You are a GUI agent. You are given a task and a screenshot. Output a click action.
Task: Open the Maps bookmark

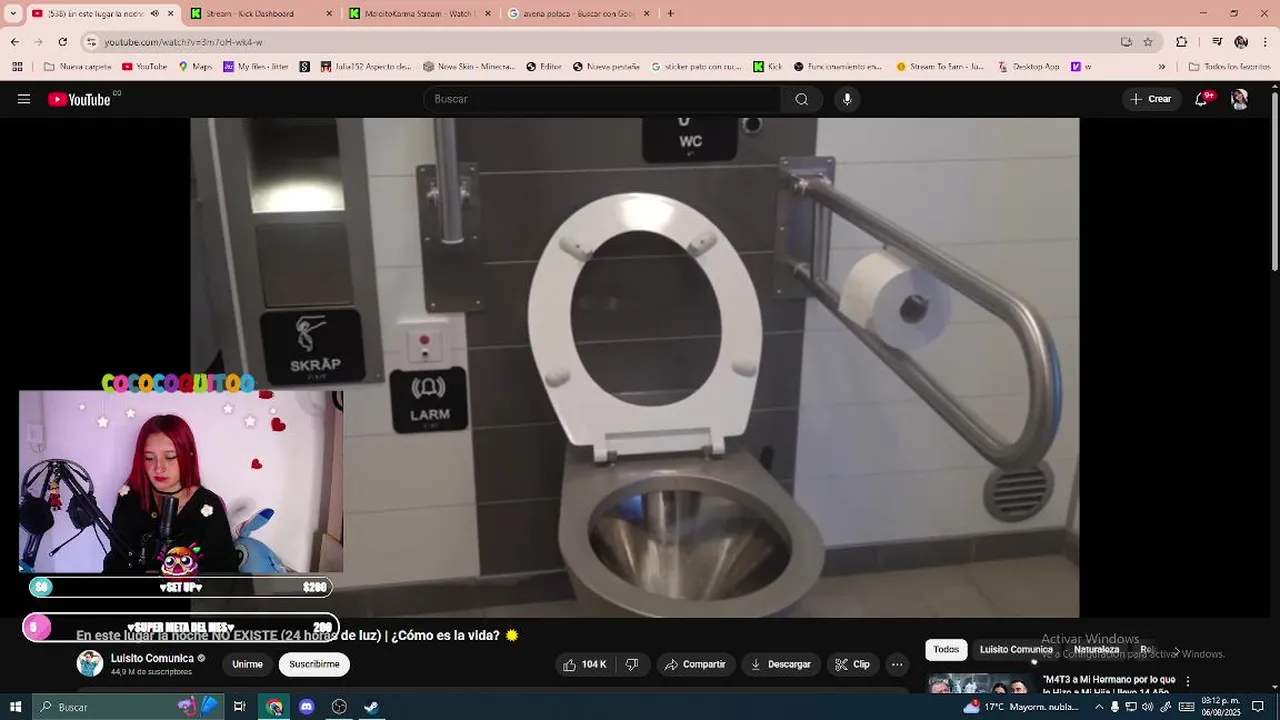pyautogui.click(x=195, y=67)
